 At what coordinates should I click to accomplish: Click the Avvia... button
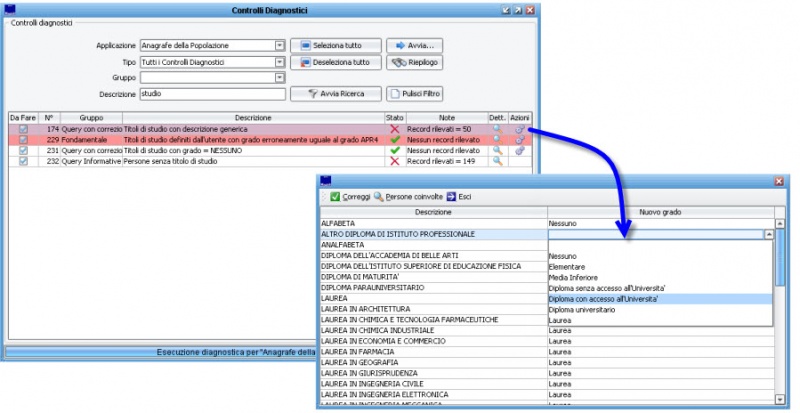point(414,45)
